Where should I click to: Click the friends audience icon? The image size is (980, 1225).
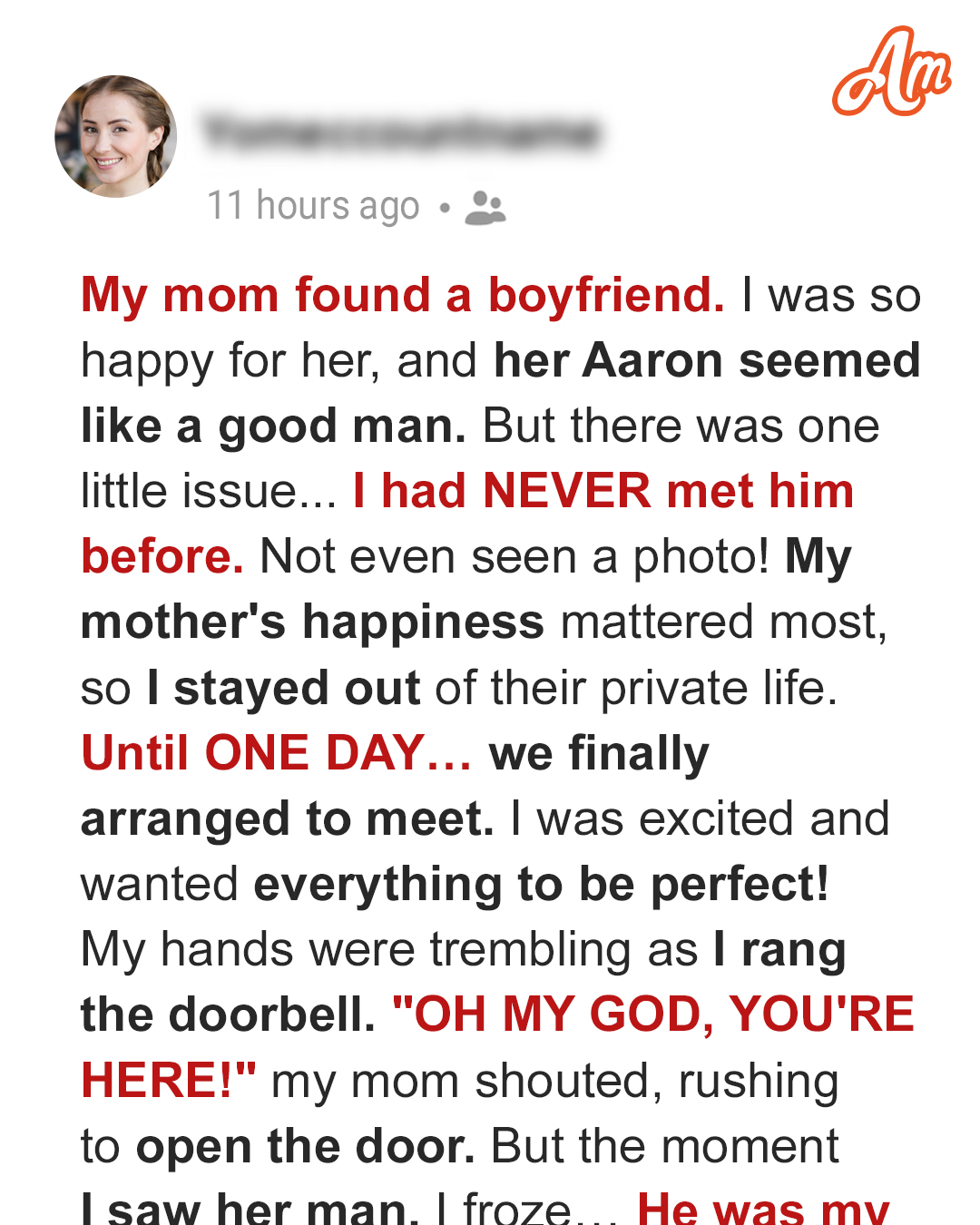(485, 207)
